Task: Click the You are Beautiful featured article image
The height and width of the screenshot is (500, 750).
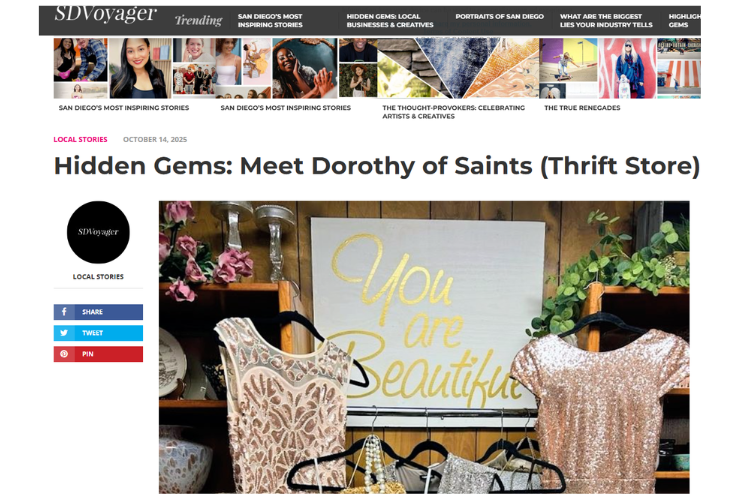Action: 424,347
